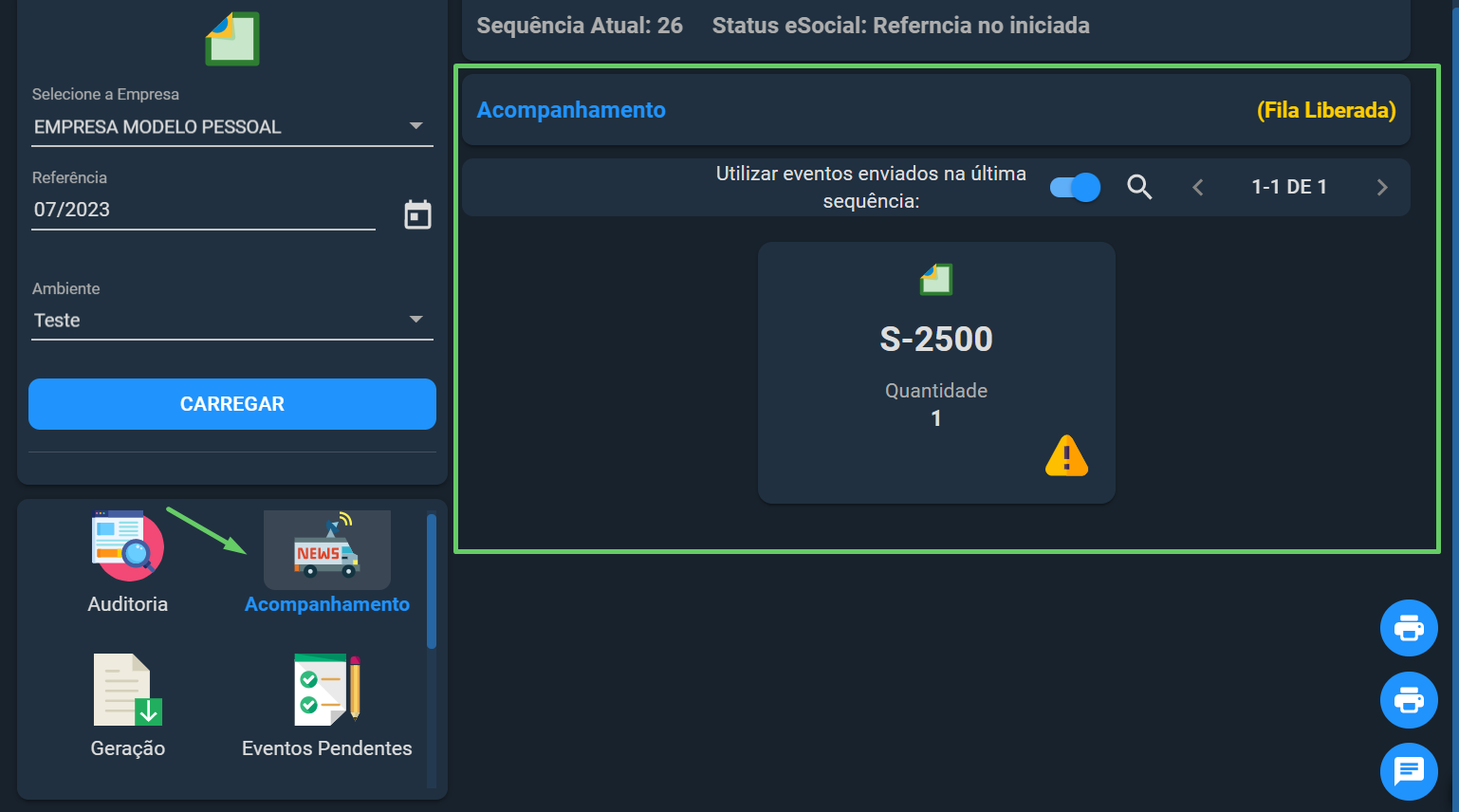Expand the Ambiente dropdown showing Teste

pos(416,320)
